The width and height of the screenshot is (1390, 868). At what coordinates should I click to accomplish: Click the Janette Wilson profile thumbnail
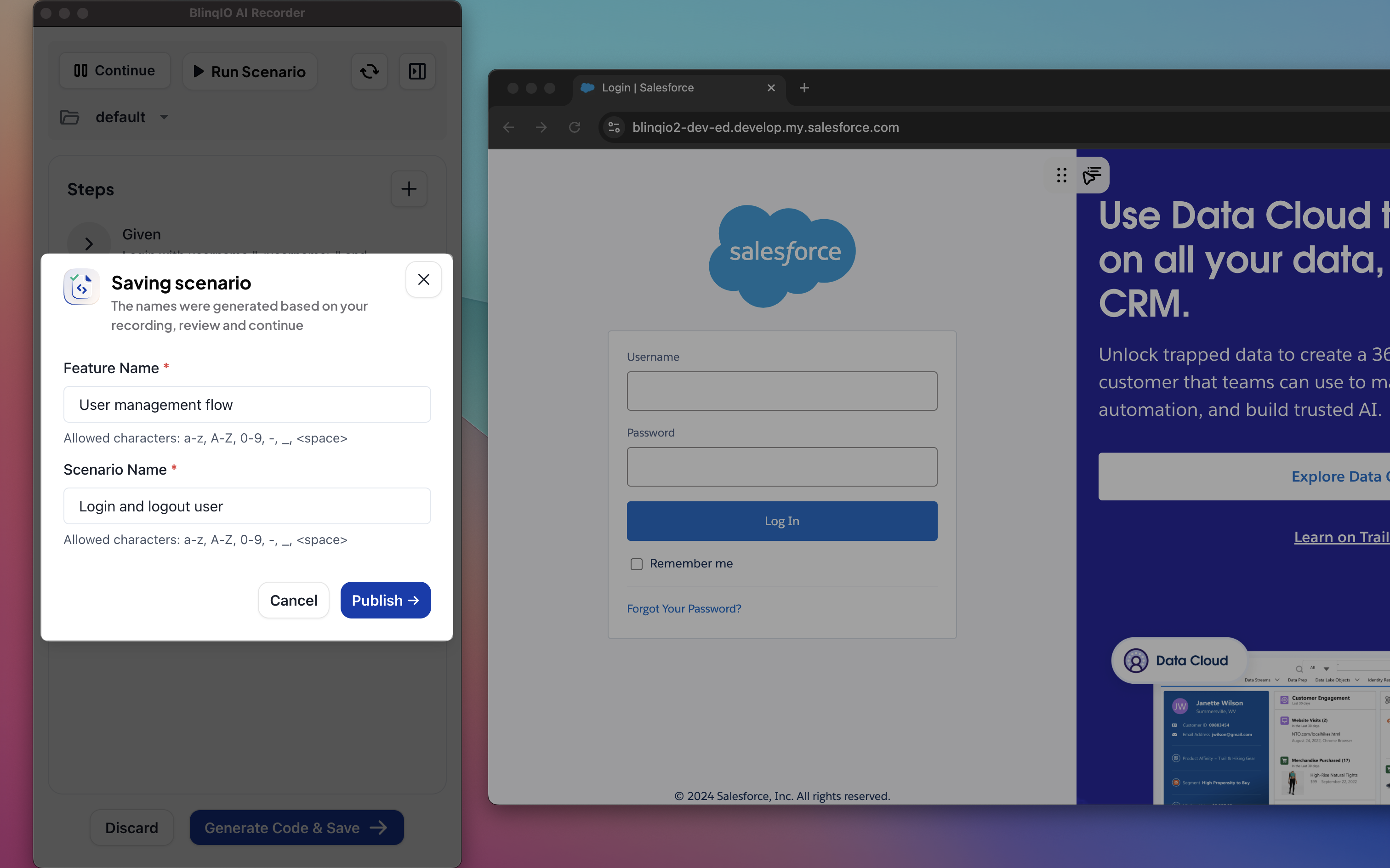coord(1180,706)
